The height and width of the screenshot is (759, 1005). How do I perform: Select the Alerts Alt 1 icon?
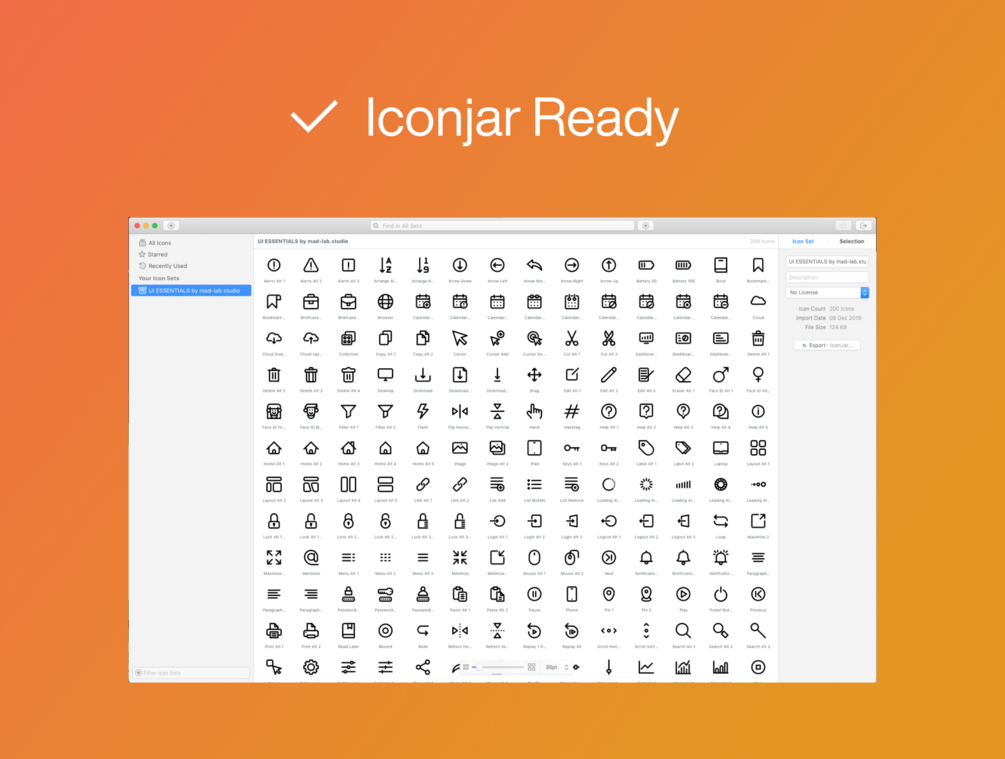coord(274,265)
